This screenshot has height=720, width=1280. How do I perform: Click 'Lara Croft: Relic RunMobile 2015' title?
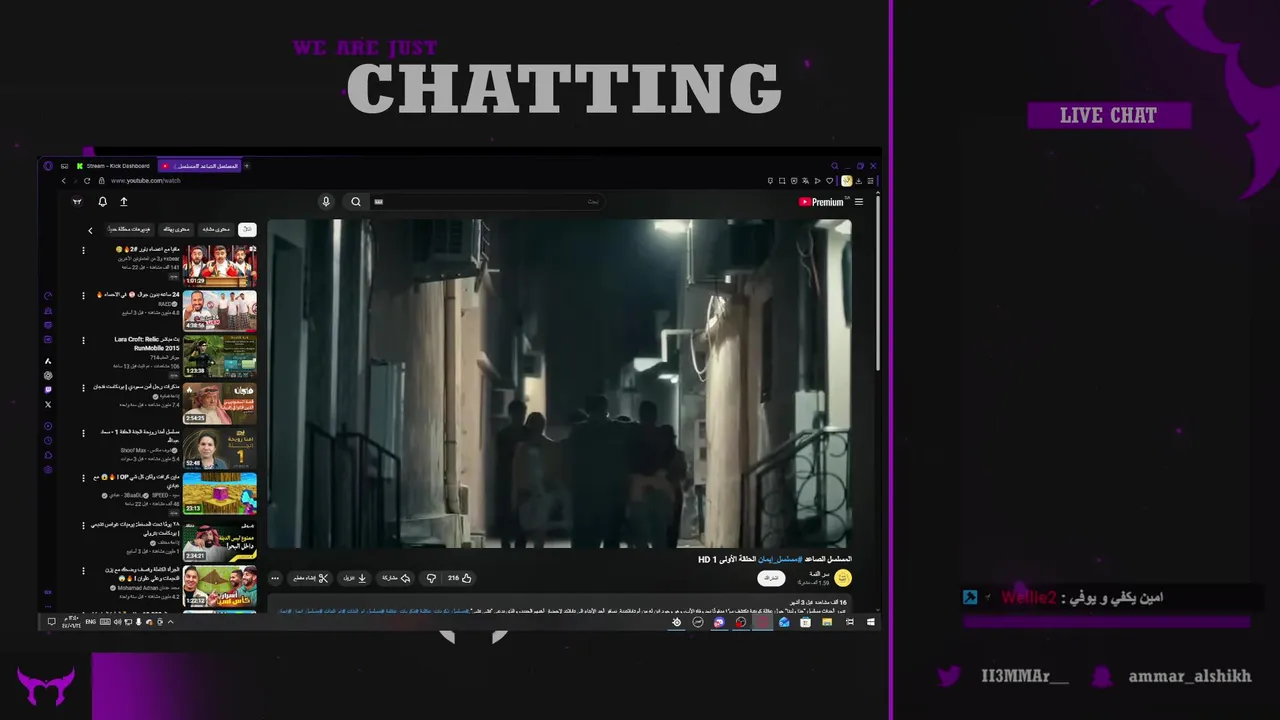(x=147, y=344)
